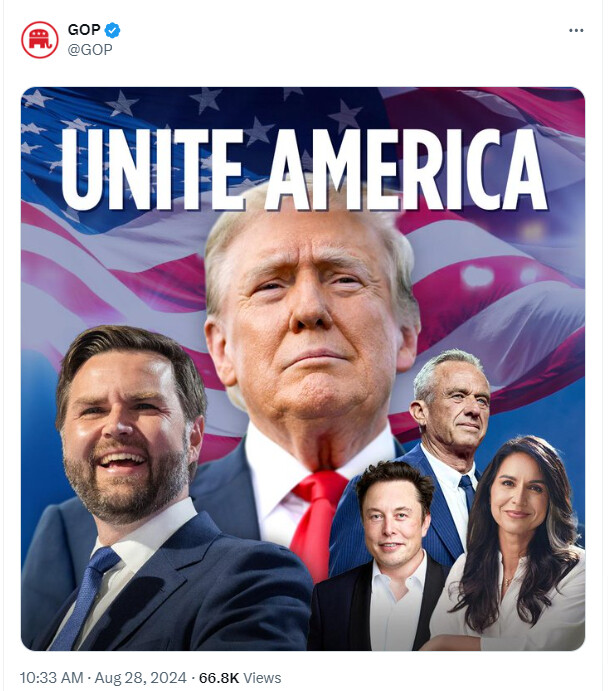Click the Aug 28, 2024 date
608x691 pixels.
(x=141, y=677)
